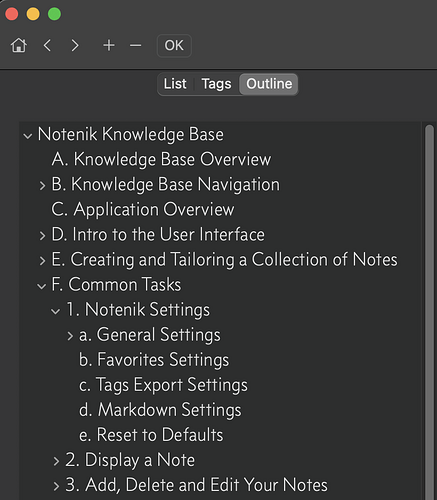Expand 2. Display a Note
The width and height of the screenshot is (437, 500).
56,461
